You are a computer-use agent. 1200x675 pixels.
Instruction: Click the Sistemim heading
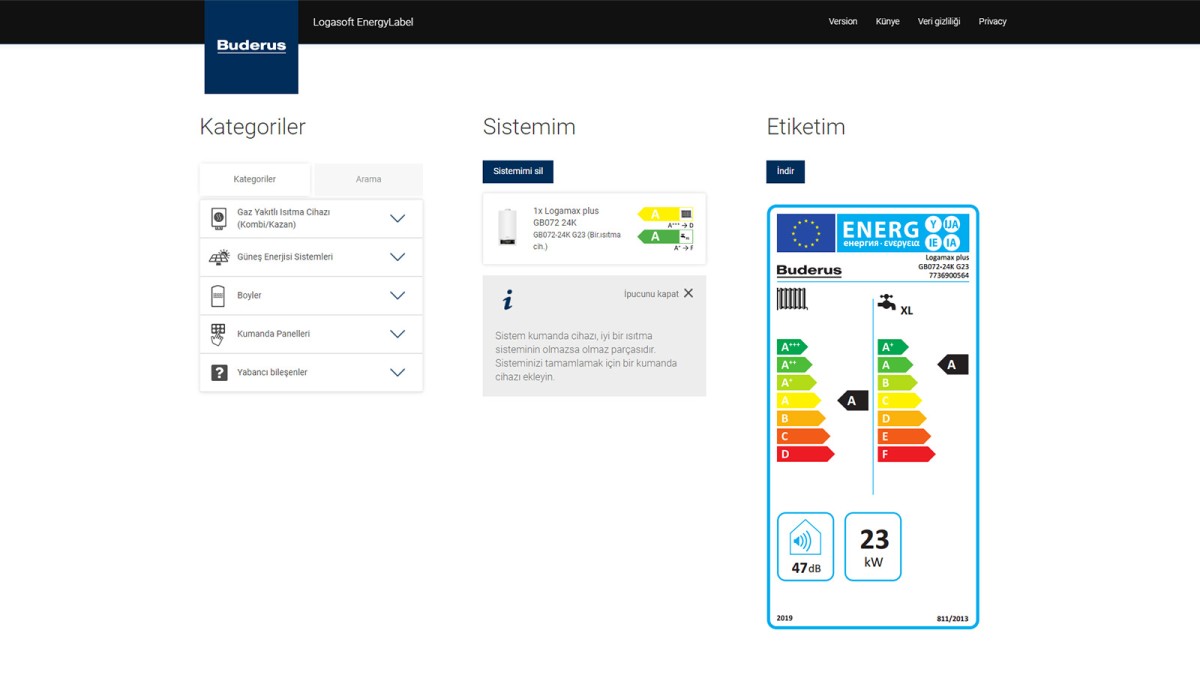(529, 127)
